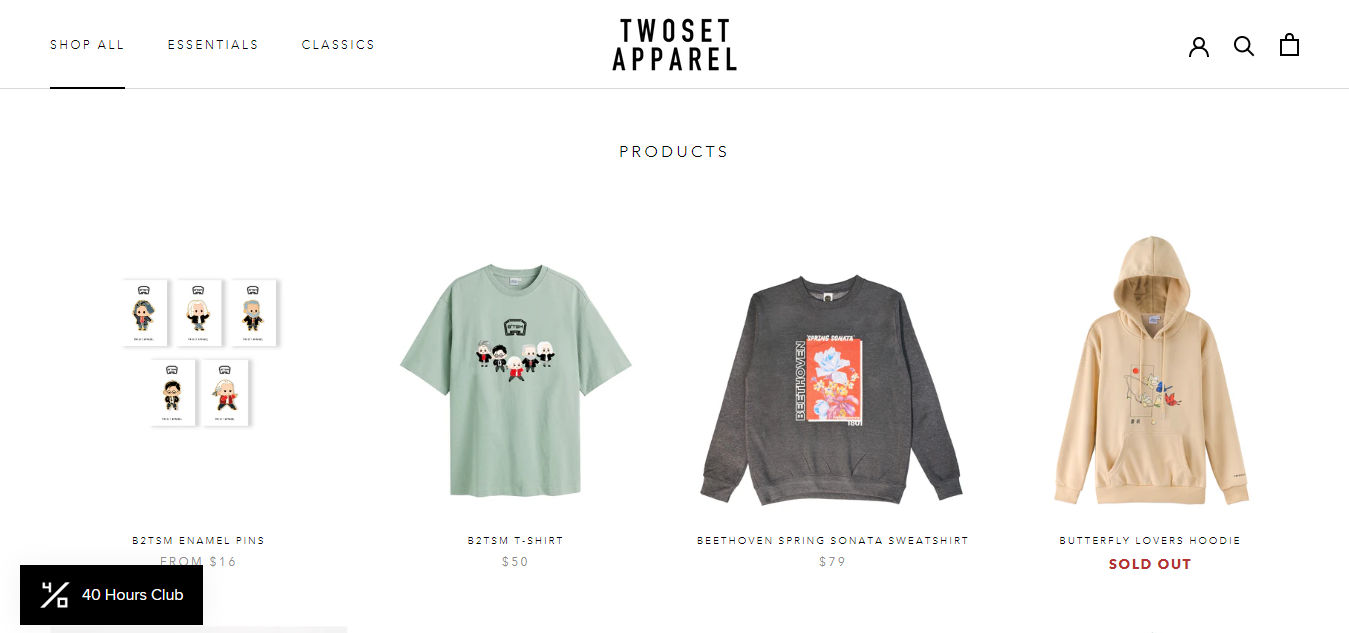
Task: Click the Sold Out label
Action: tap(1150, 564)
